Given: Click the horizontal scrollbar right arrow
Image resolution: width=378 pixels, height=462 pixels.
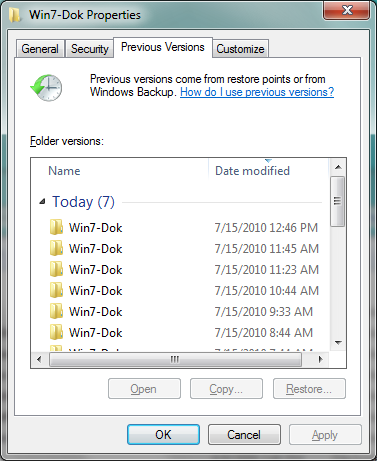Looking at the screenshot, I should point(321,359).
